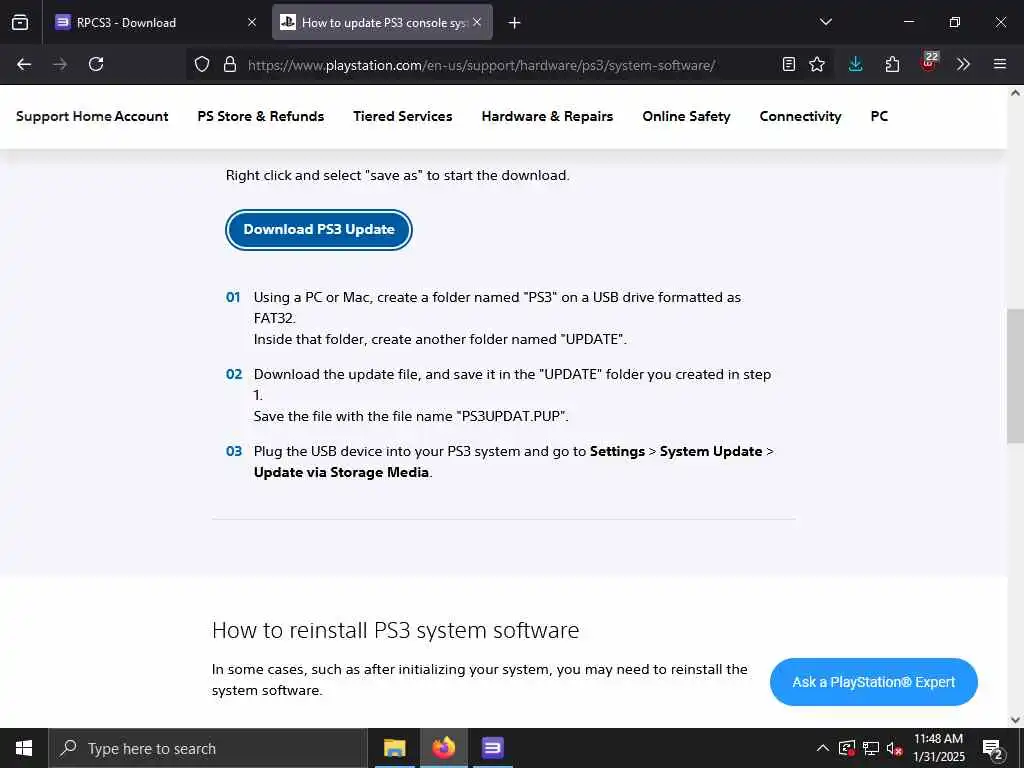Navigate to Online Safety
This screenshot has width=1024, height=768.
pos(686,116)
